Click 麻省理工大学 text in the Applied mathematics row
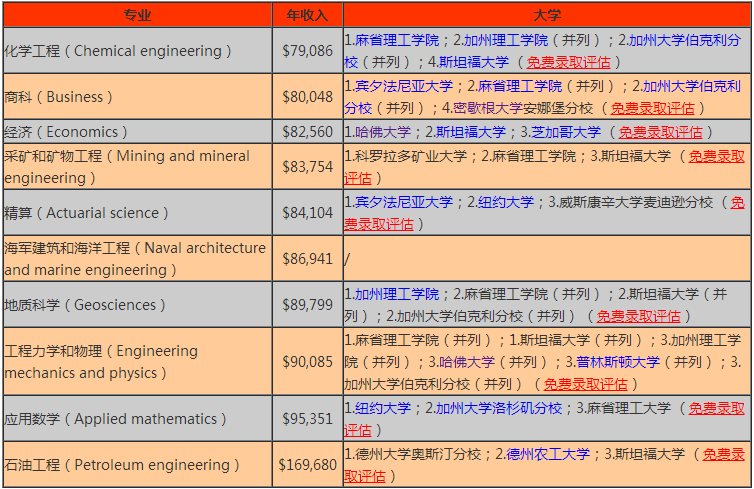754x489 pixels. 628,408
